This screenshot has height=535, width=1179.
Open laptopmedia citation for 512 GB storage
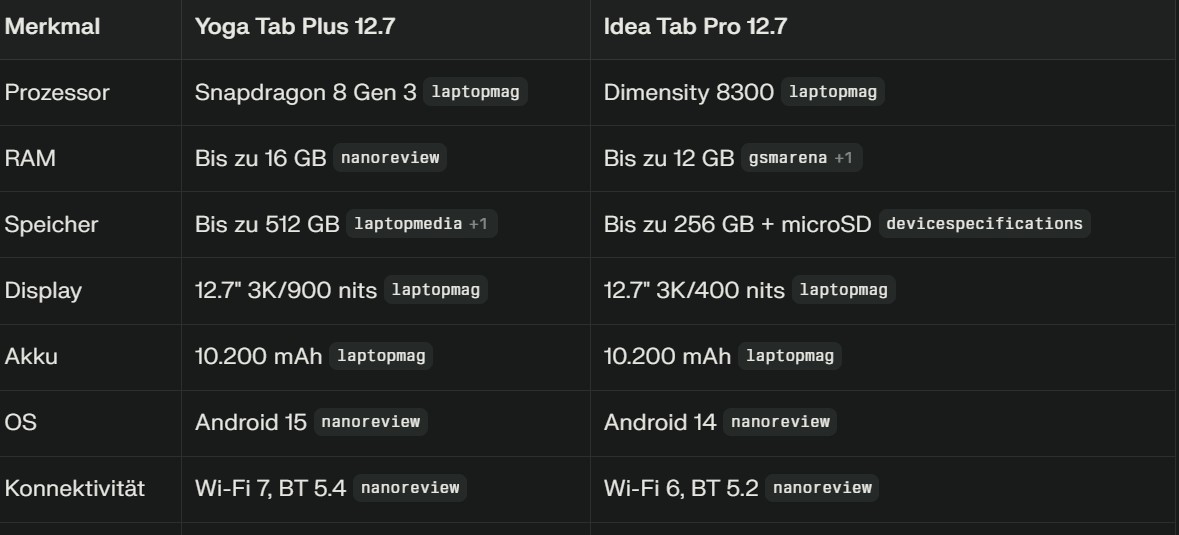tap(407, 224)
